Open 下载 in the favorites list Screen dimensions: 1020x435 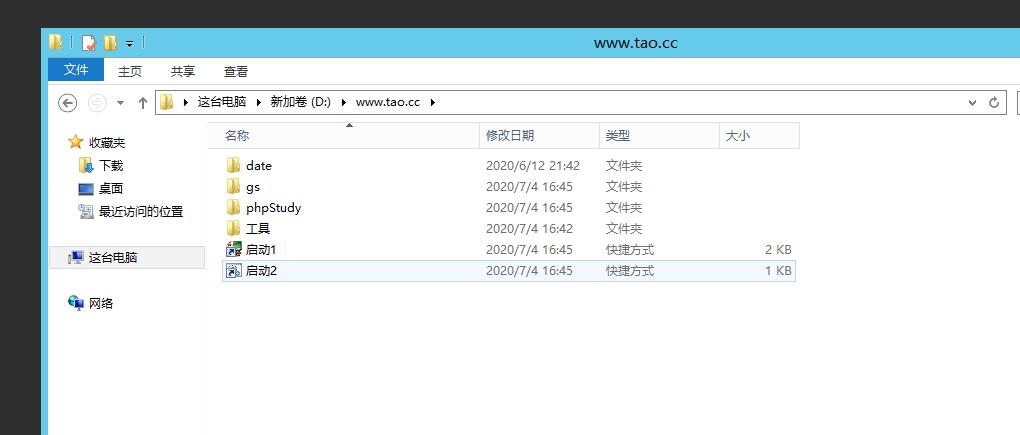click(x=110, y=166)
